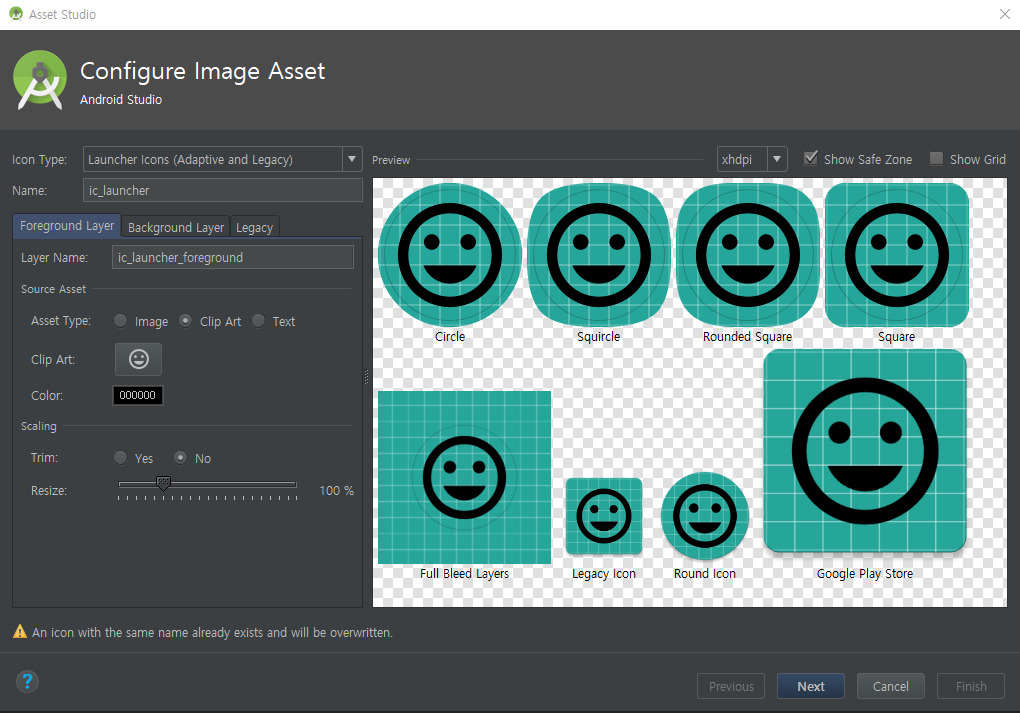
Task: Click the Google Play Store preview icon
Action: [x=863, y=450]
